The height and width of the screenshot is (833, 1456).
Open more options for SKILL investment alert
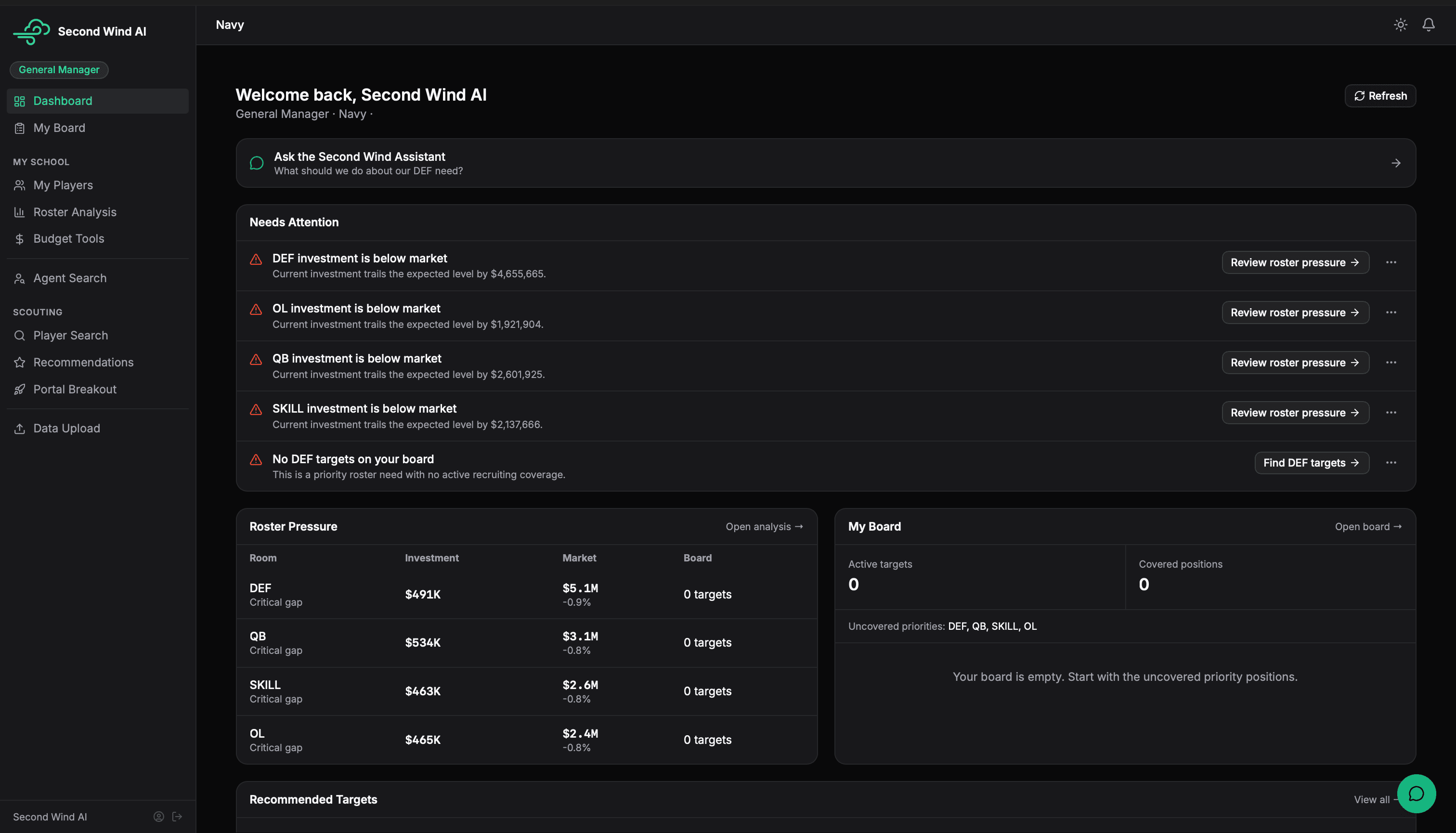pos(1391,413)
